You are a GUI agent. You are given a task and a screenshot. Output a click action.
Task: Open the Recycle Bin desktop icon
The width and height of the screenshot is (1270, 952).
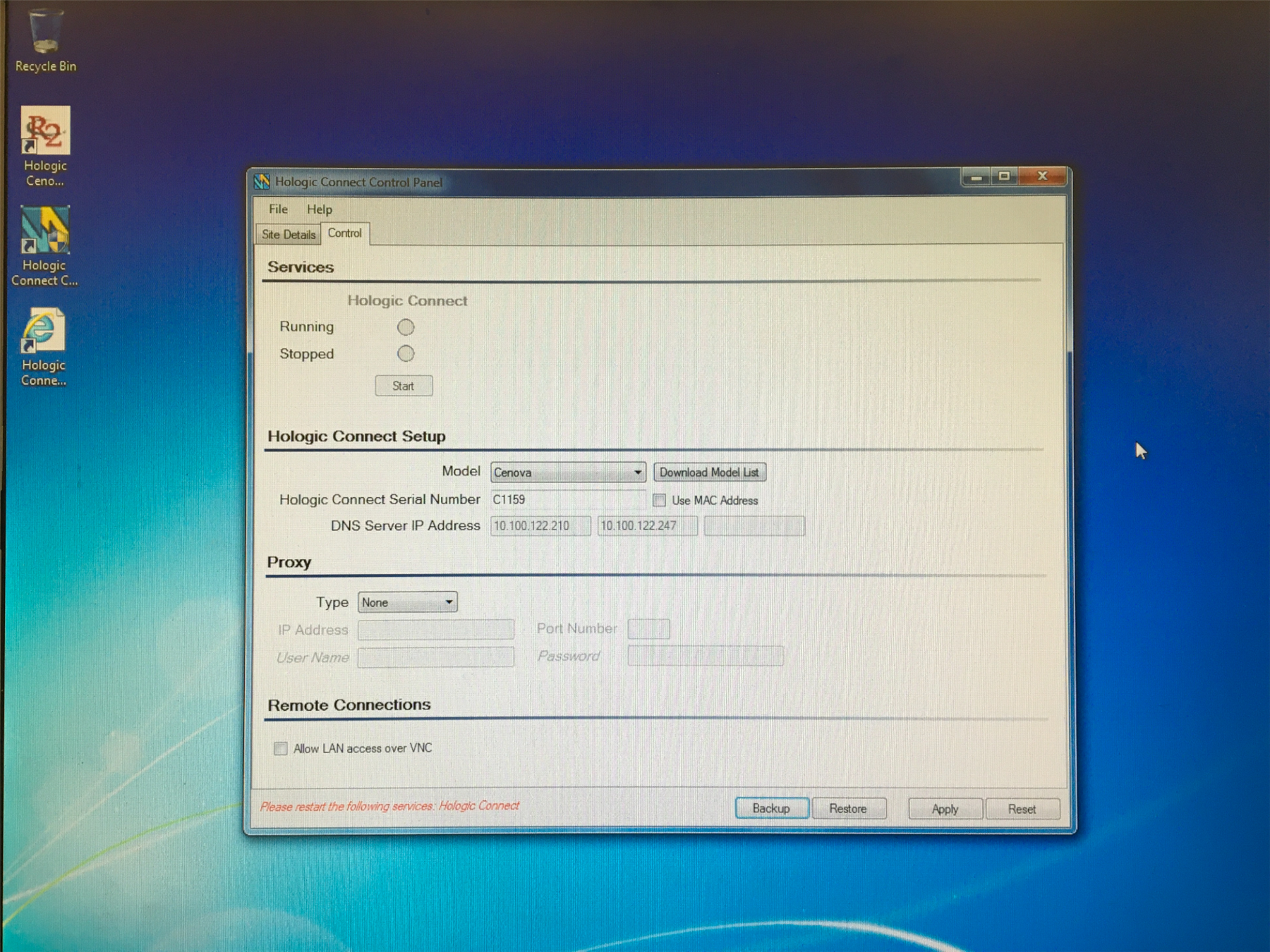pyautogui.click(x=45, y=41)
